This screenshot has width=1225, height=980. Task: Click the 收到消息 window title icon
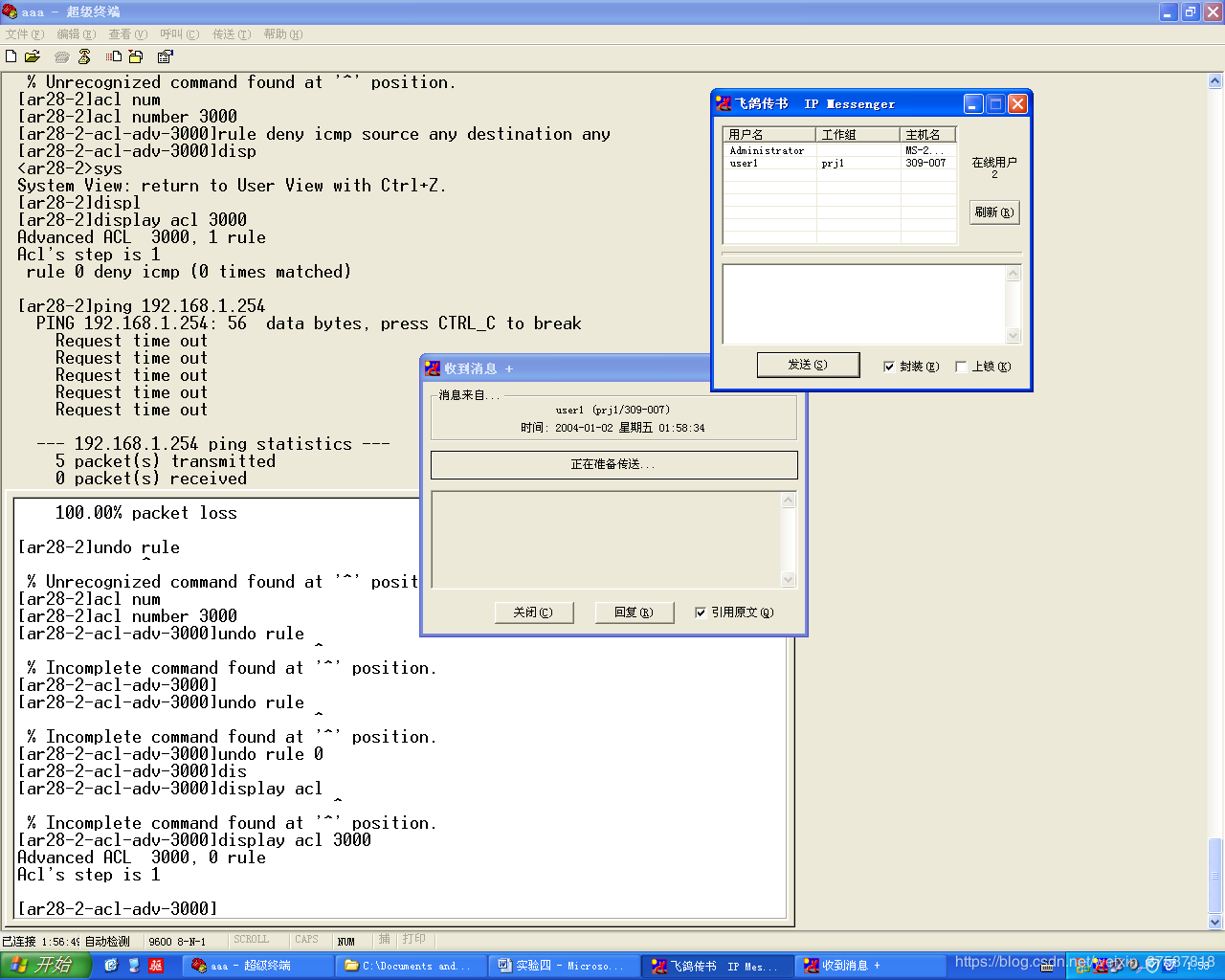(433, 368)
